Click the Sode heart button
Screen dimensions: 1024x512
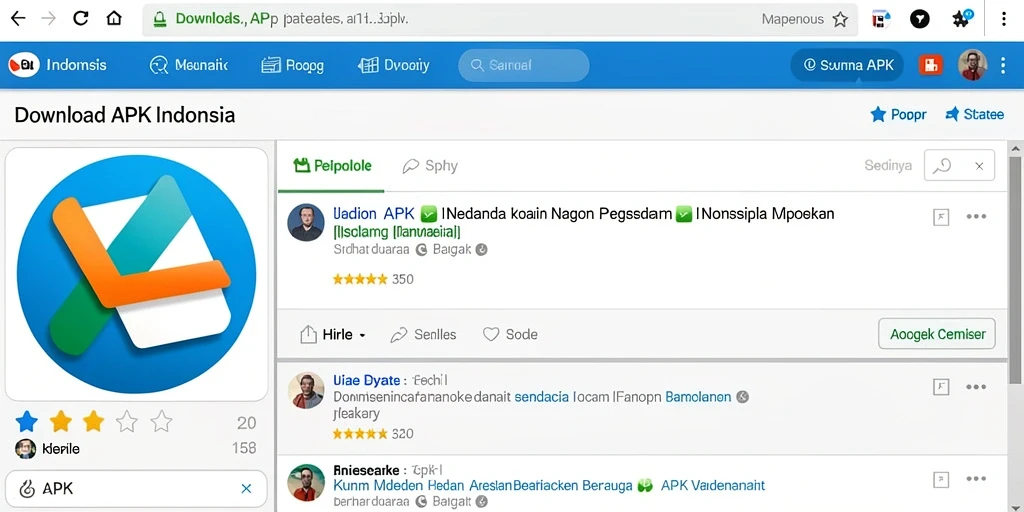click(x=509, y=334)
